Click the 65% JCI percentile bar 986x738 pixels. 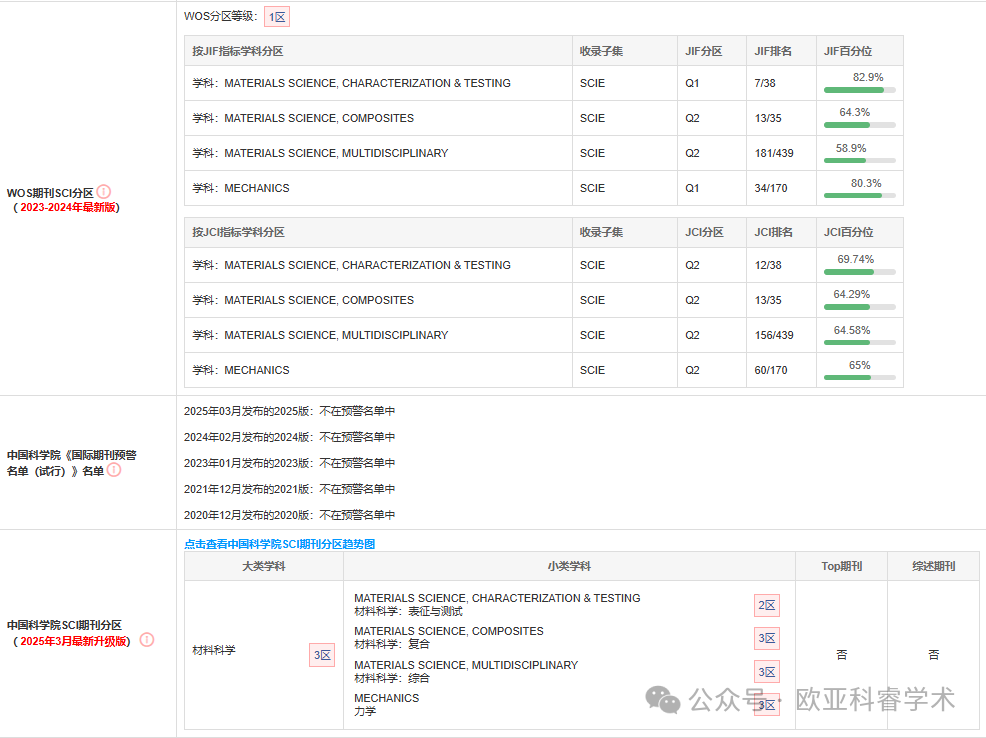[860, 378]
